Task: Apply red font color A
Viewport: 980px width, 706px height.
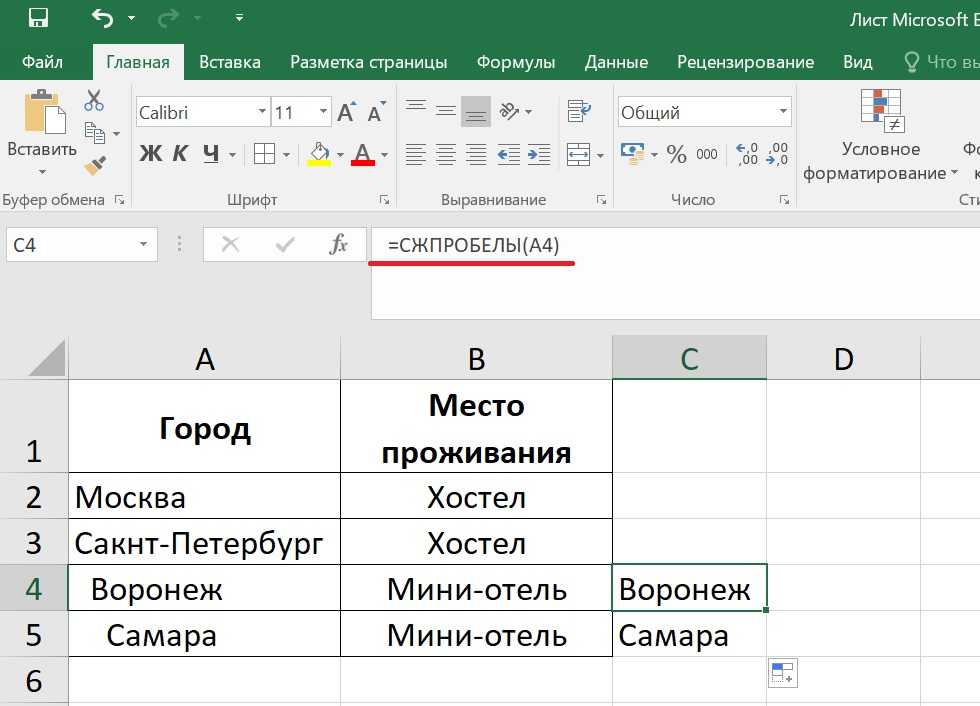Action: point(363,154)
